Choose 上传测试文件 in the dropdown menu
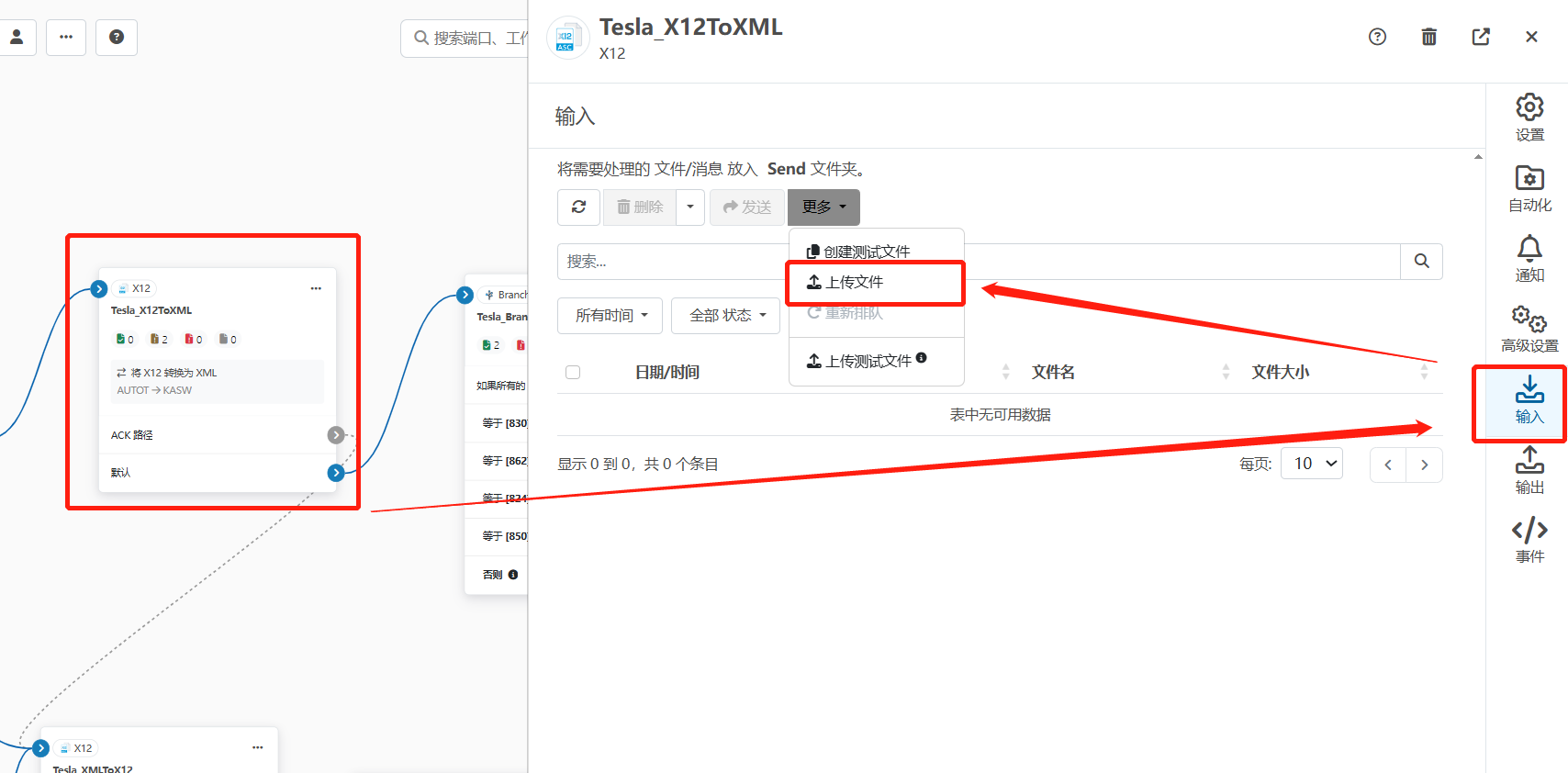The height and width of the screenshot is (773, 1568). [x=868, y=361]
